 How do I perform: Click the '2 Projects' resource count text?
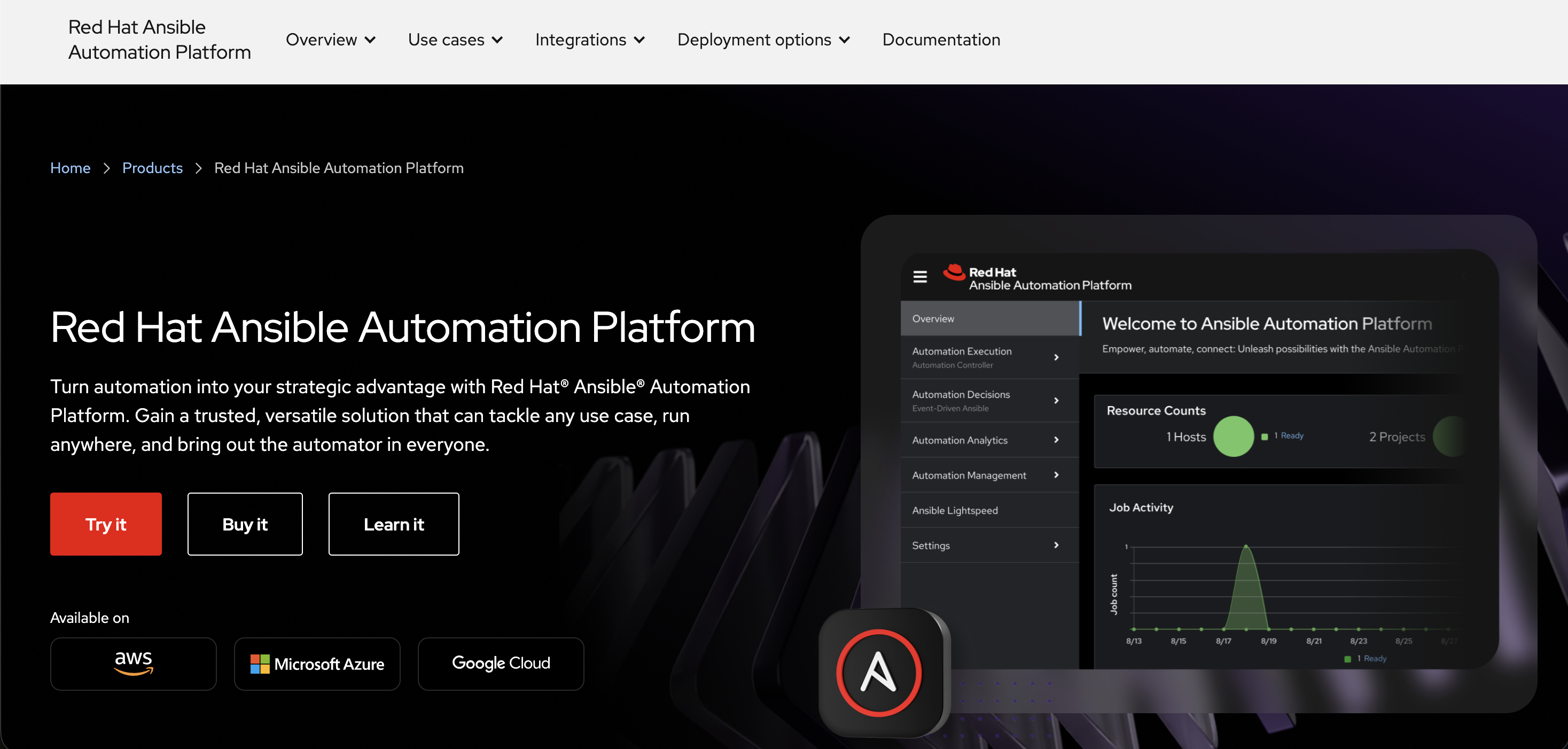[x=1397, y=437]
